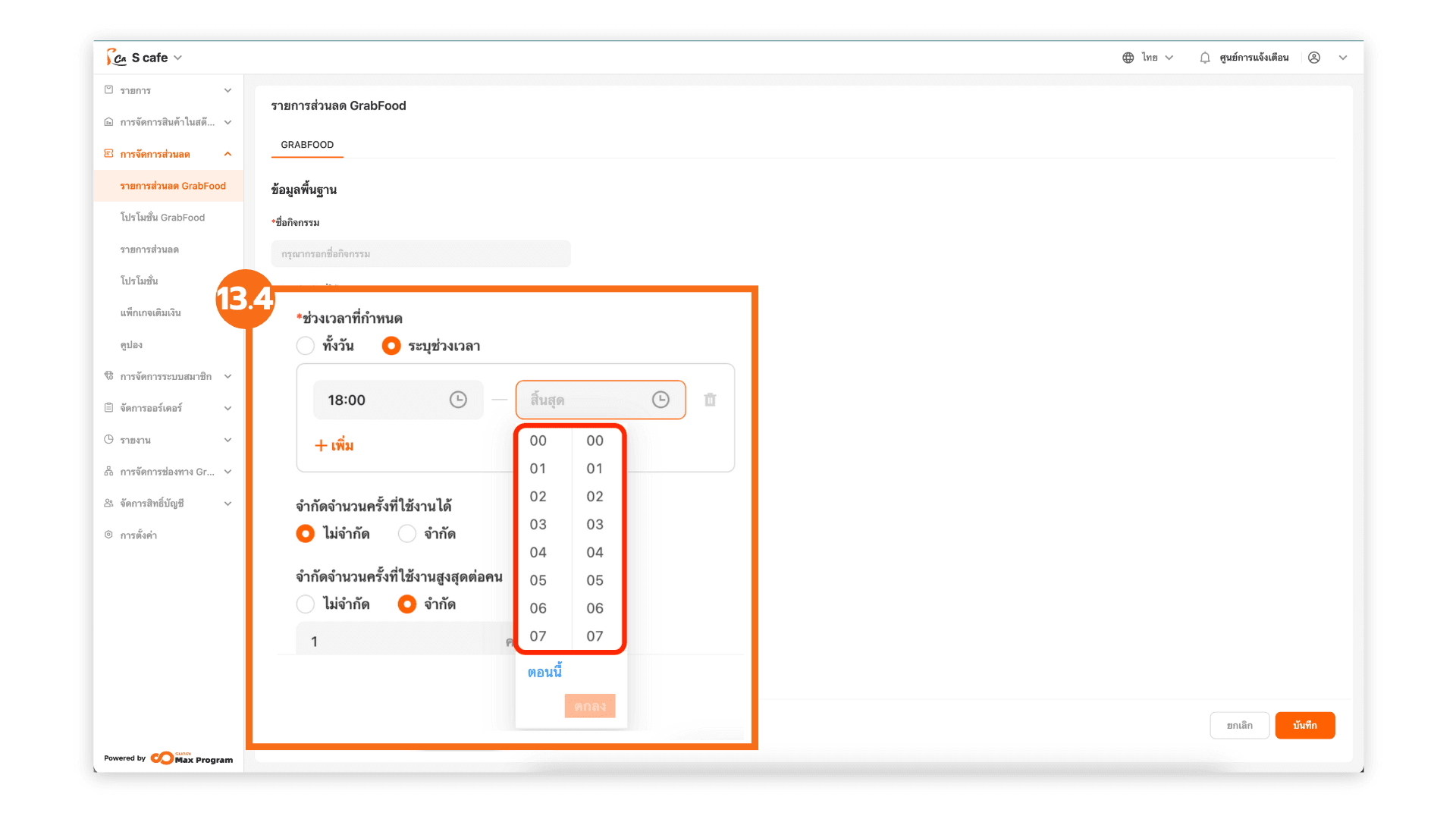Click the + เพิ่ม add time link
This screenshot has height=819, width=1456.
[x=334, y=445]
